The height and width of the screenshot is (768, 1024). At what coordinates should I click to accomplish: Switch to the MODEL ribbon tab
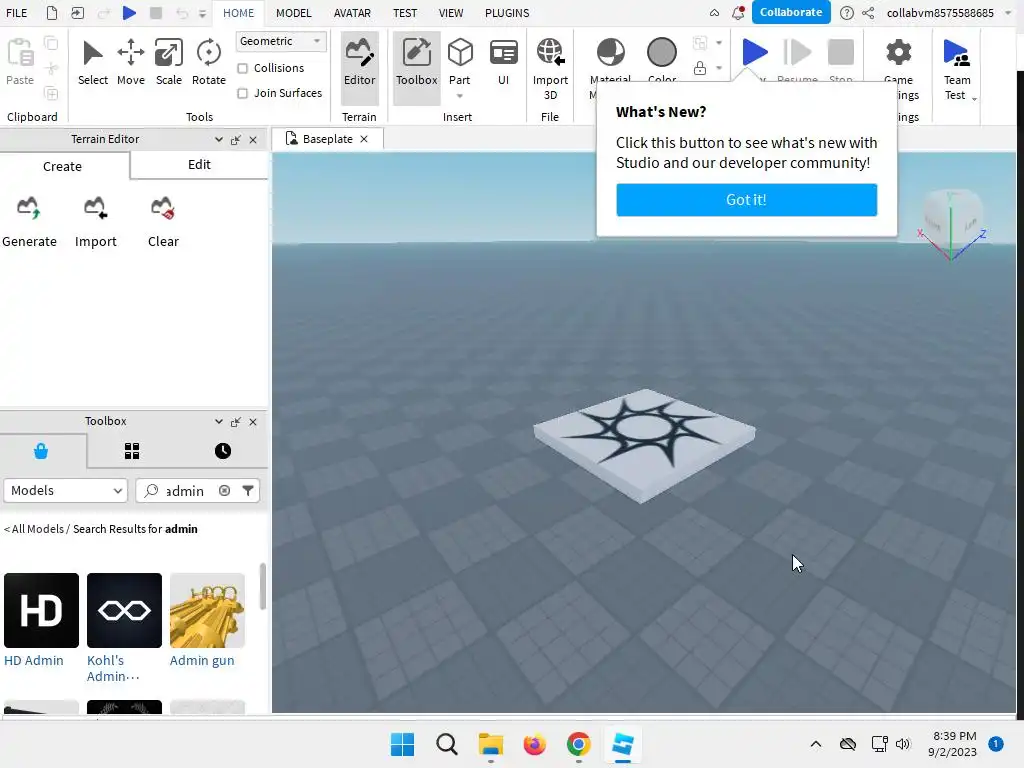[293, 13]
